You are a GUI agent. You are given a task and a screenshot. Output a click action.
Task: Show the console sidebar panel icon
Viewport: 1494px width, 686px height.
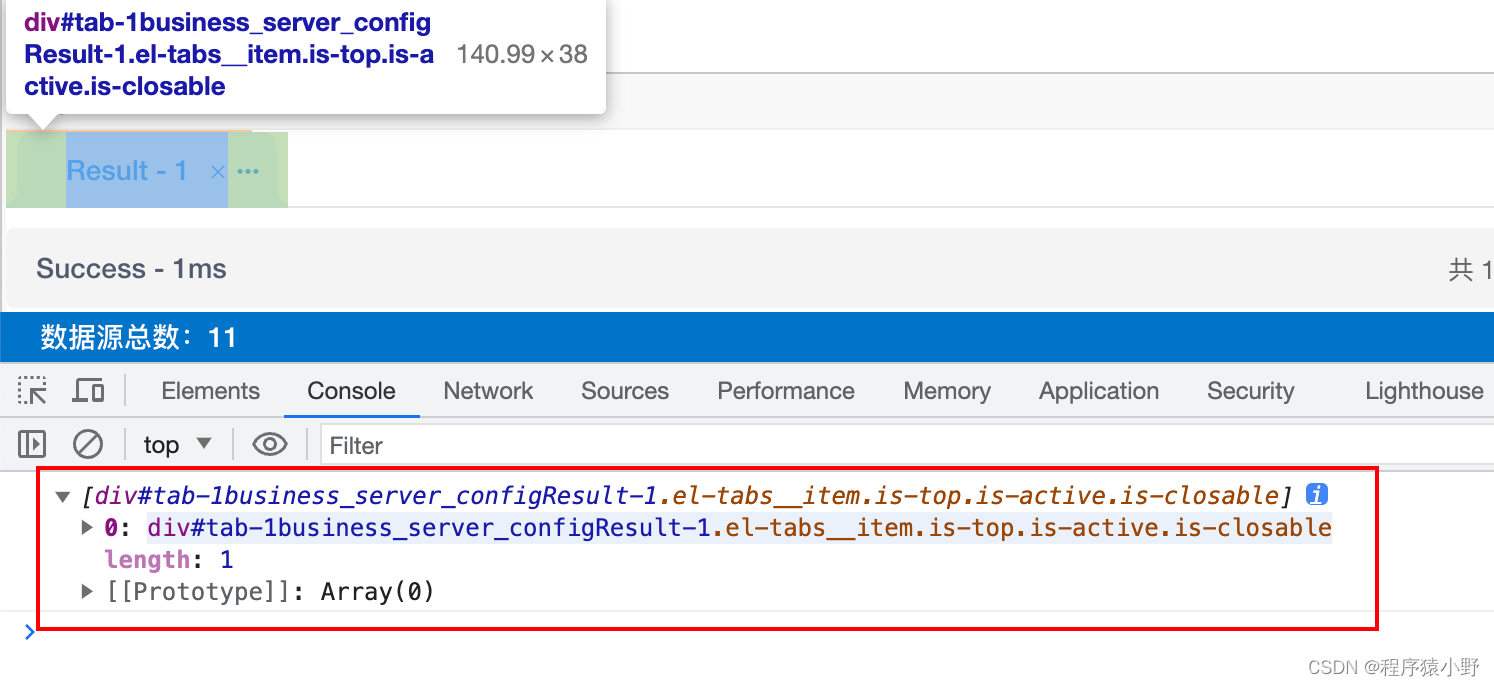coord(32,444)
